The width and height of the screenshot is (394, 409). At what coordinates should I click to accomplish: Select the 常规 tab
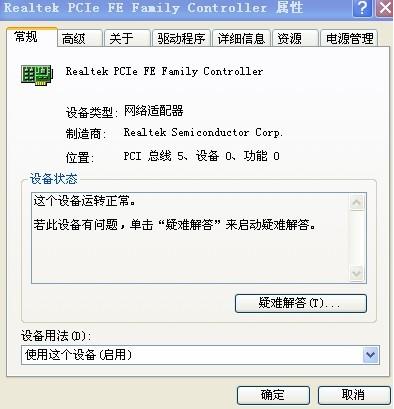[x=31, y=37]
